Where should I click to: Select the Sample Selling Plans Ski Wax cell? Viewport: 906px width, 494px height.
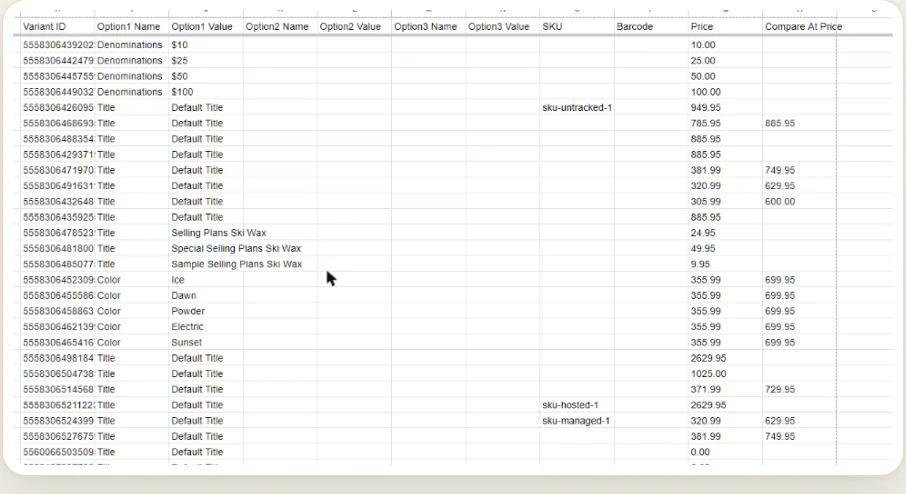tap(236, 264)
